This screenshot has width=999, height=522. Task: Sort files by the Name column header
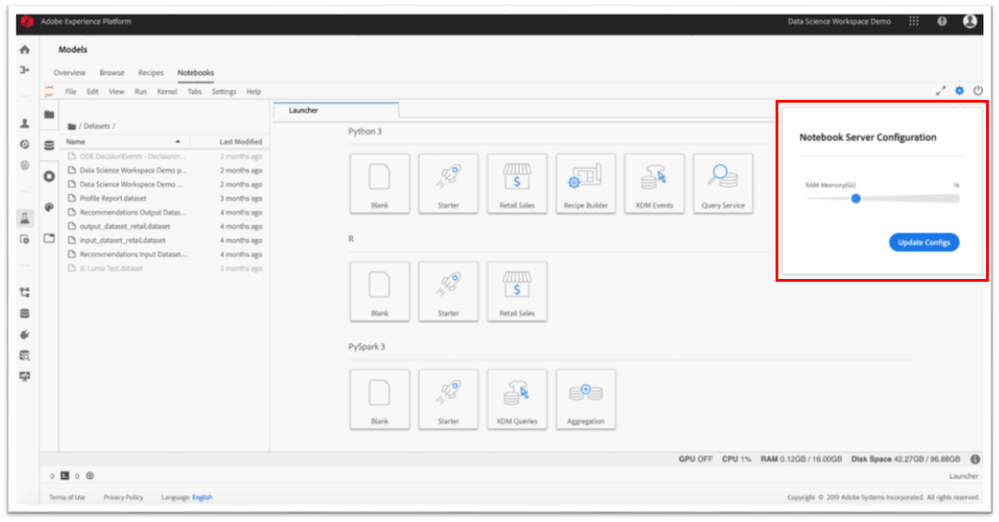(76, 142)
